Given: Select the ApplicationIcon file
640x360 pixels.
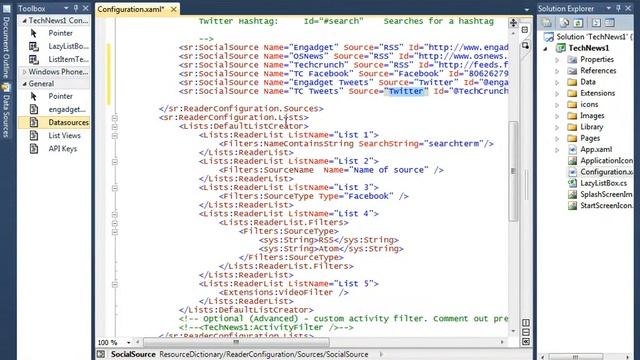Looking at the screenshot, I should [x=600, y=161].
